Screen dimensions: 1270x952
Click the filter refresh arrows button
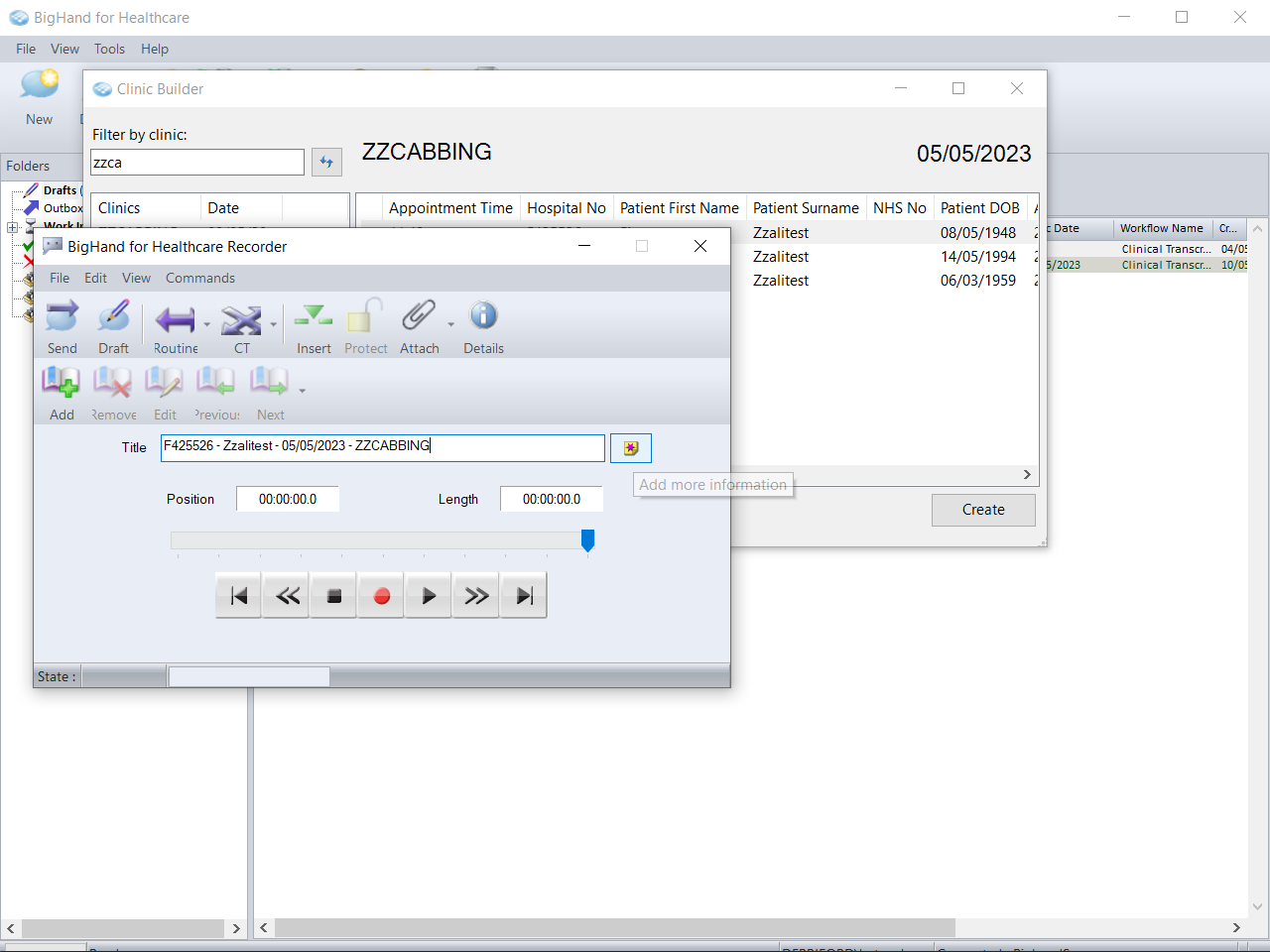click(x=326, y=162)
